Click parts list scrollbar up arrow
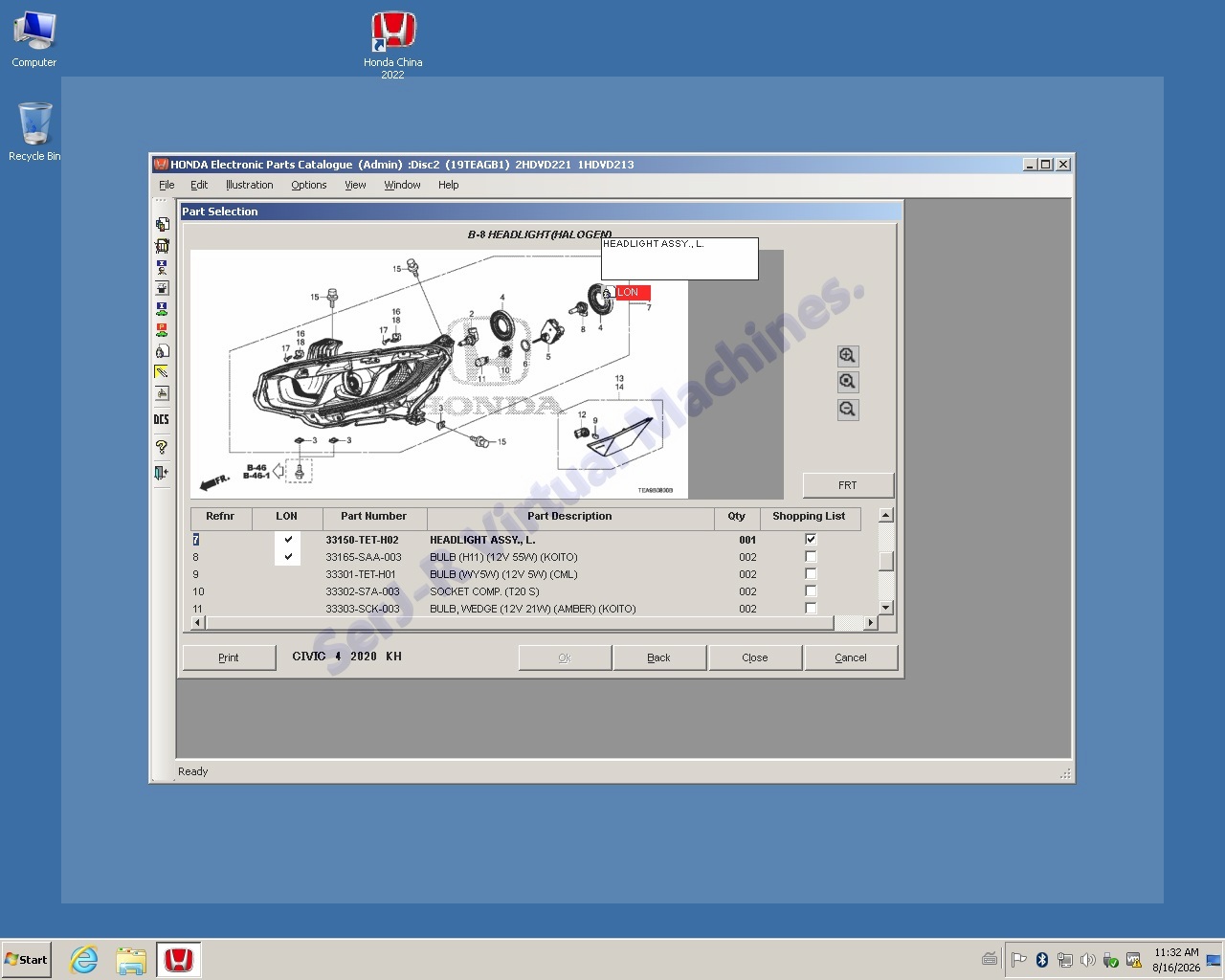1225x980 pixels. click(x=886, y=515)
